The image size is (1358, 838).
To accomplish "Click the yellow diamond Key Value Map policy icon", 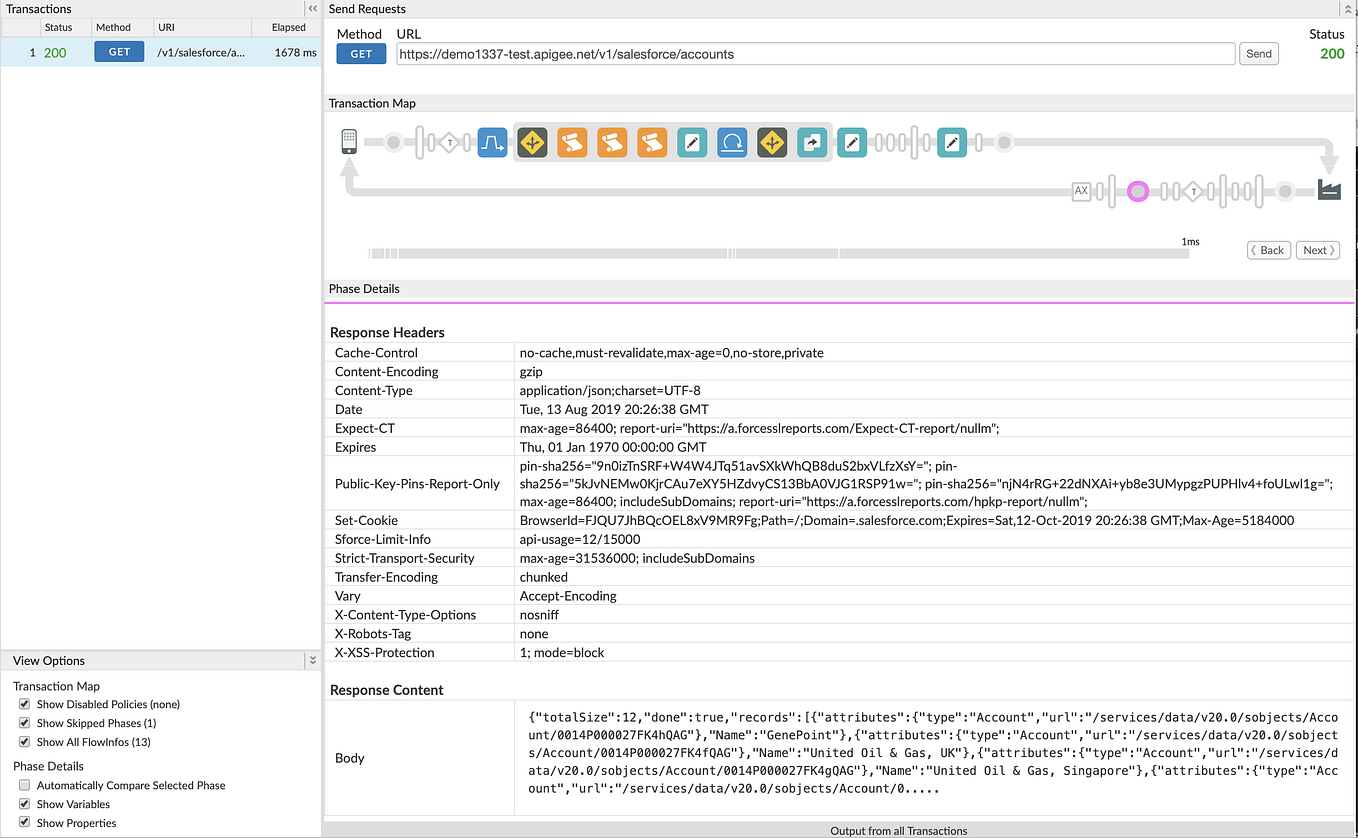I will [532, 142].
